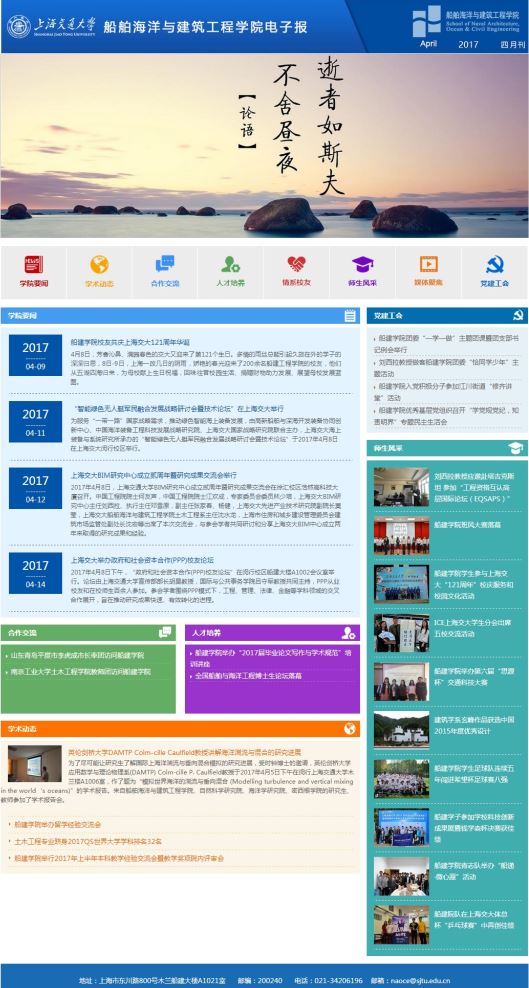The image size is (529, 988).
Task: Open the 师生风采 graduation cap icon
Action: coord(362,264)
